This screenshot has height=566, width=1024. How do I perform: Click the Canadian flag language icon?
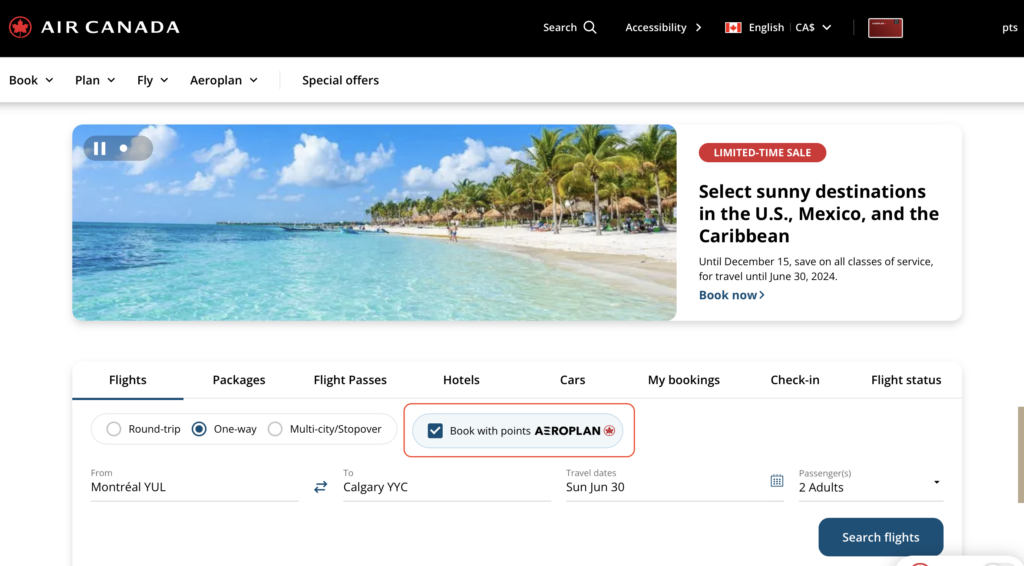733,27
